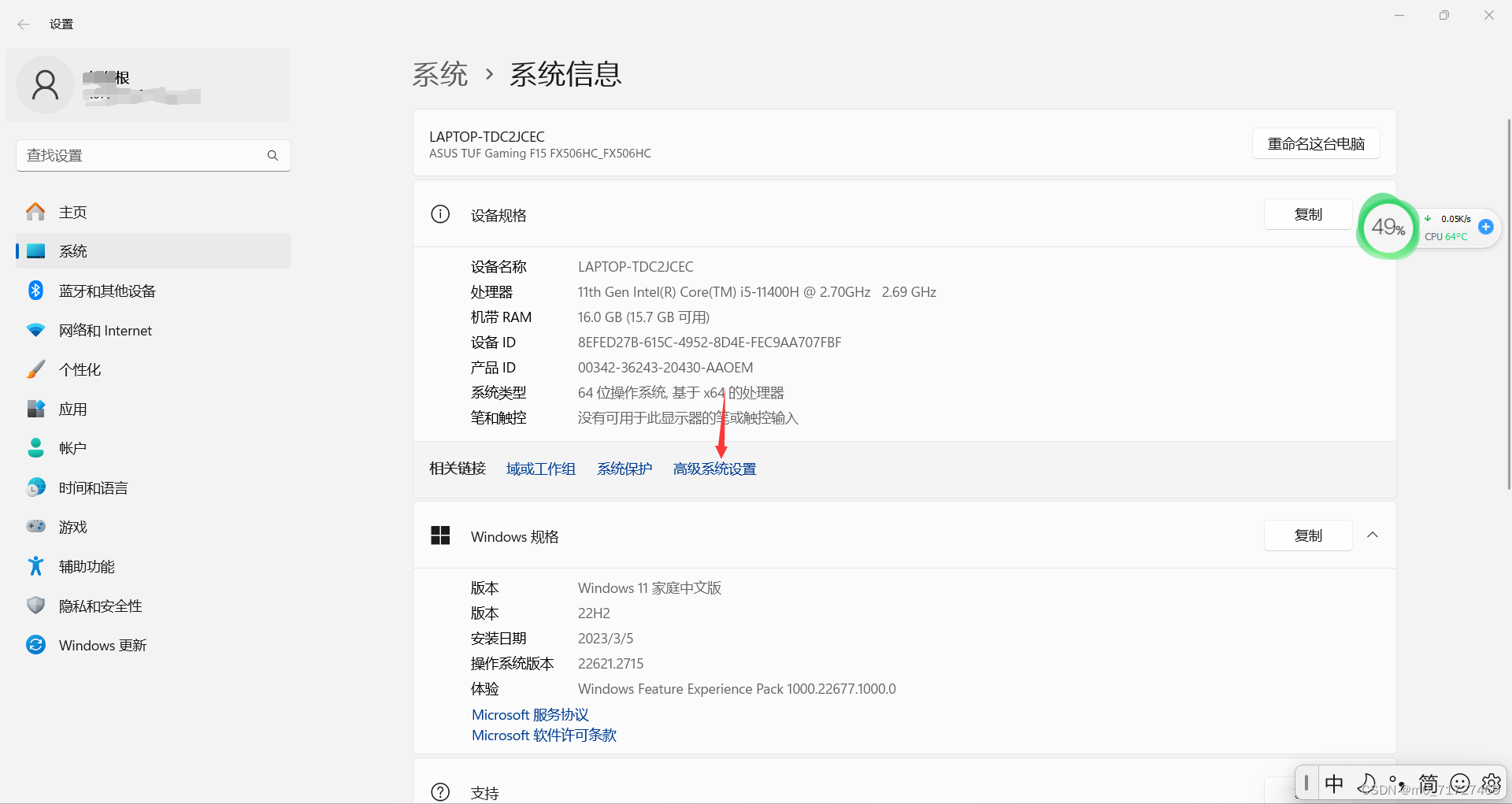Click the 游戏 gamepad icon

point(35,526)
